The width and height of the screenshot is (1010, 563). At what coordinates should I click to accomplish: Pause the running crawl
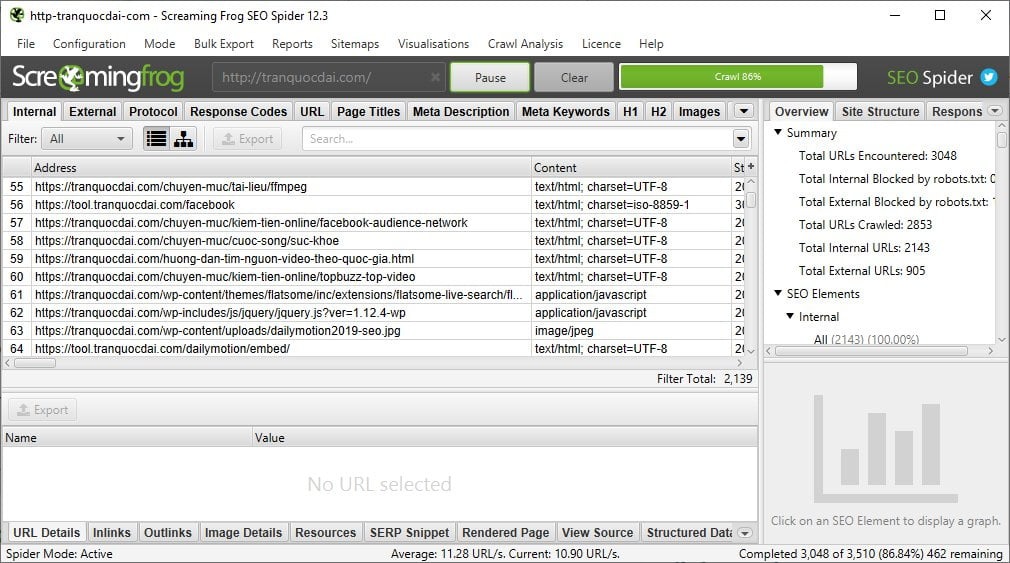click(489, 78)
